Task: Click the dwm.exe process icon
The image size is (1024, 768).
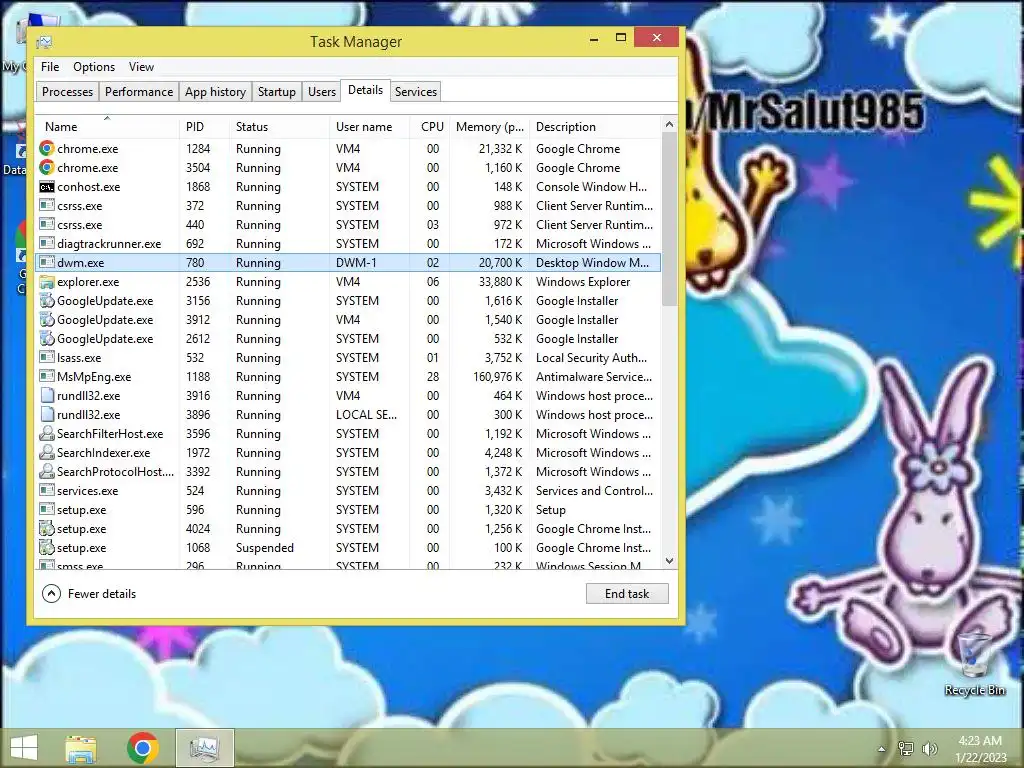Action: pos(46,263)
